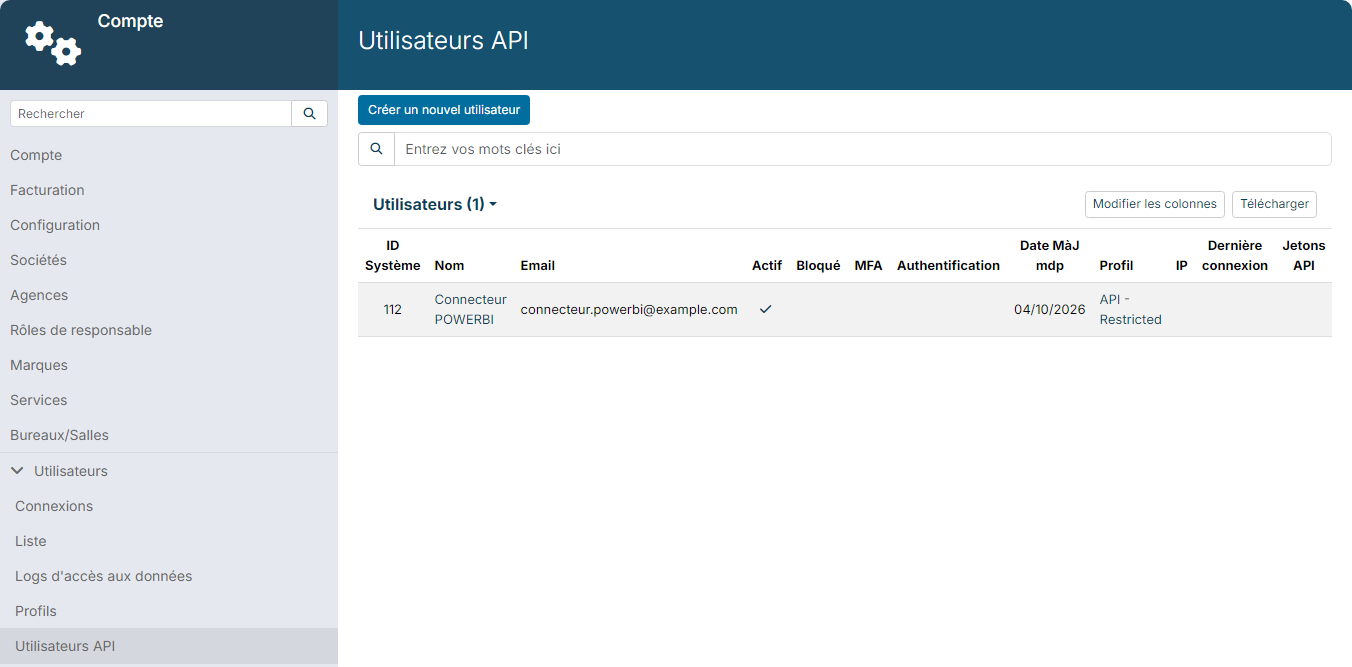This screenshot has width=1352, height=667.
Task: Click the Télécharger button
Action: pos(1274,204)
